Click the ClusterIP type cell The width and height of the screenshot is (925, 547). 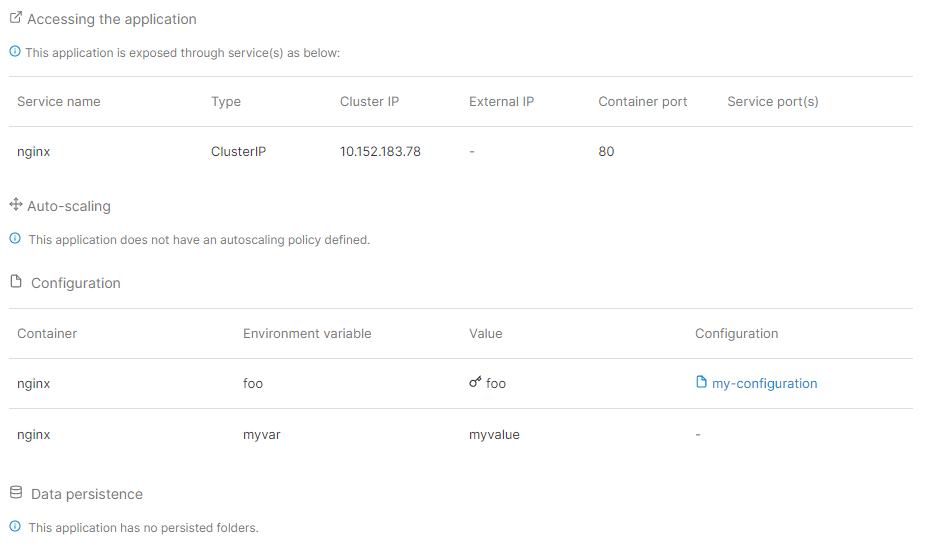(238, 152)
